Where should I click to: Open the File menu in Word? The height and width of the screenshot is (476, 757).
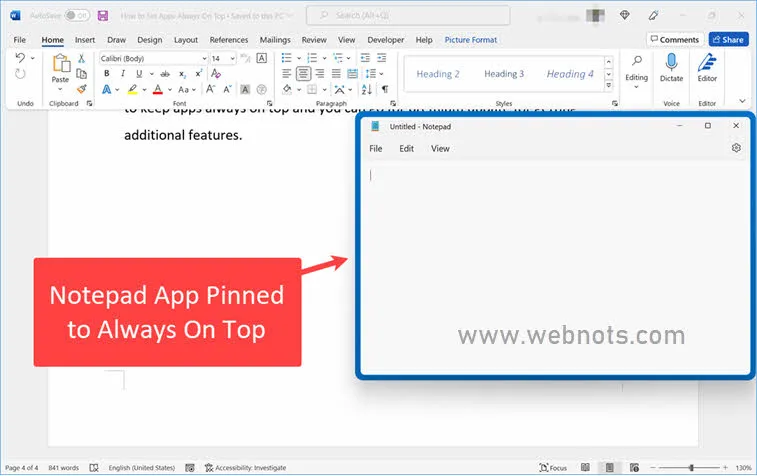[20, 40]
